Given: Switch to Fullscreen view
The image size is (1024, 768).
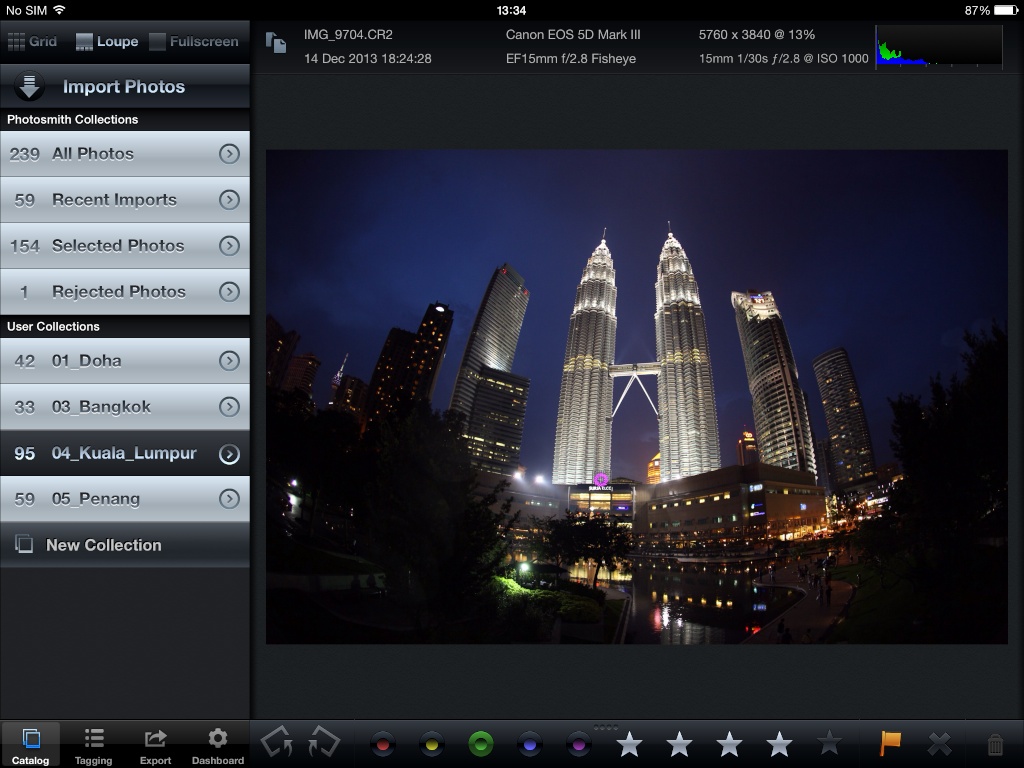Looking at the screenshot, I should tap(194, 42).
